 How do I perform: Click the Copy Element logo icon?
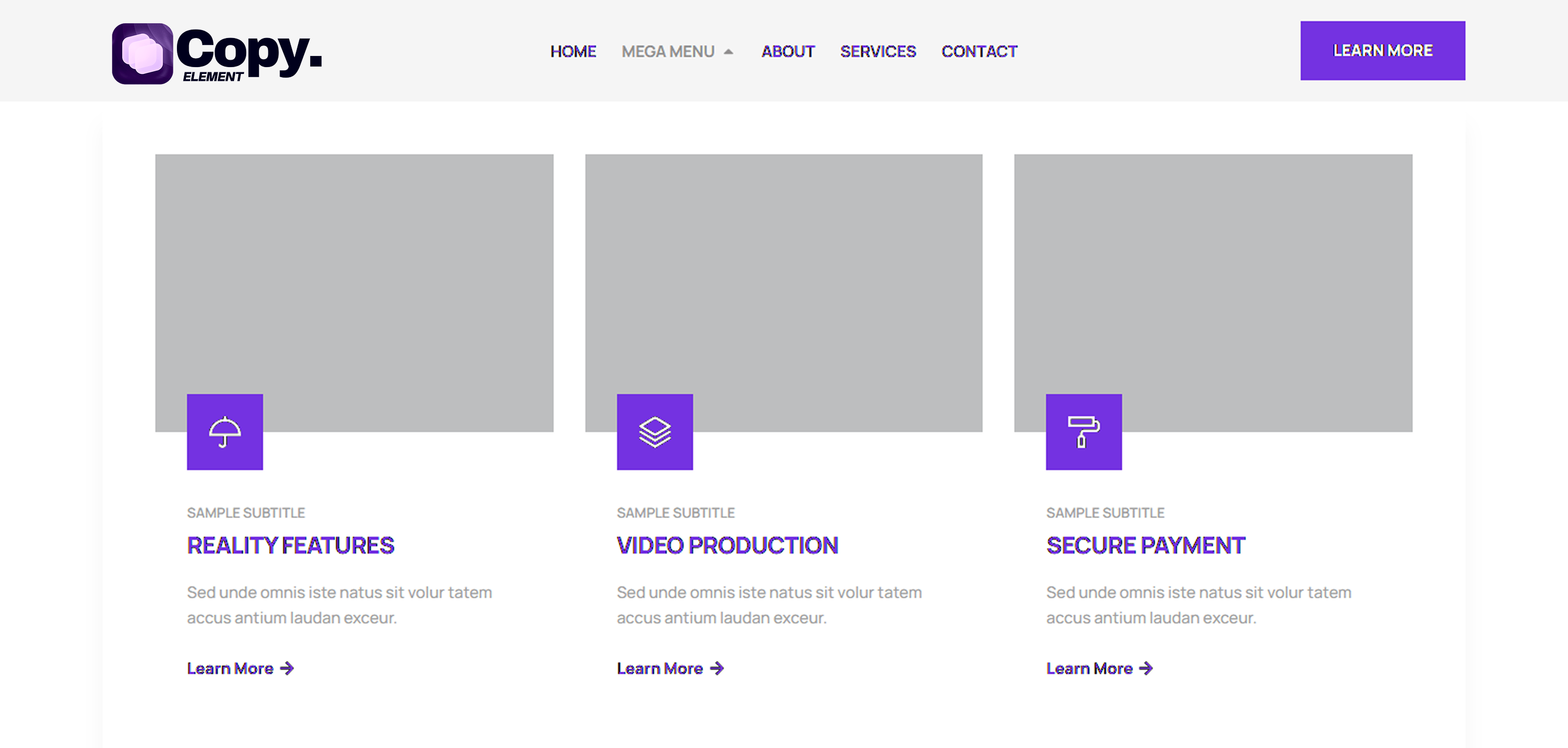143,53
